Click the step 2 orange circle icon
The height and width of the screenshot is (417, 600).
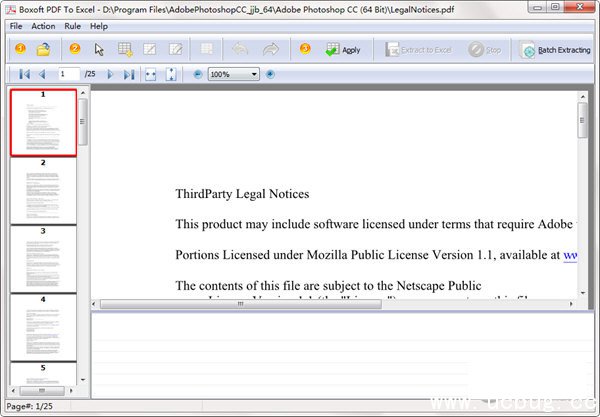click(x=75, y=49)
